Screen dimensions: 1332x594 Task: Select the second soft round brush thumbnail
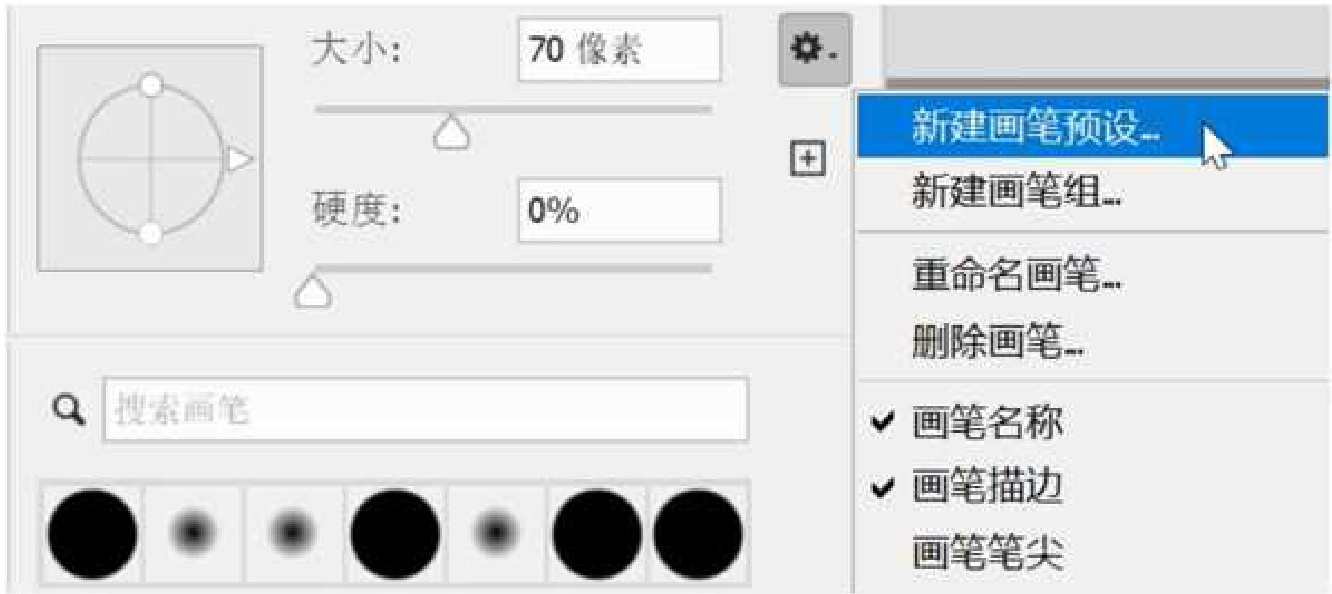coord(293,531)
